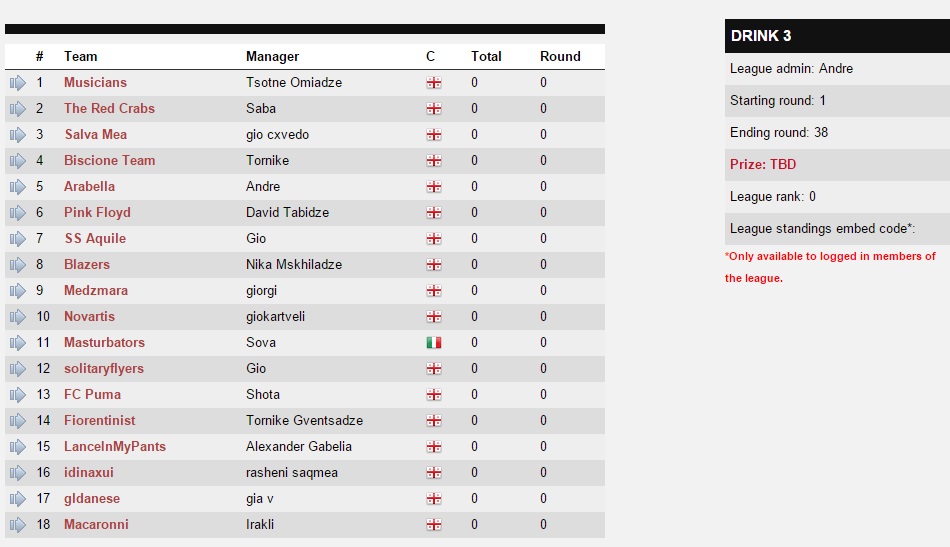Click the arrow icon beside Musicians row
This screenshot has width=950, height=547.
point(18,83)
